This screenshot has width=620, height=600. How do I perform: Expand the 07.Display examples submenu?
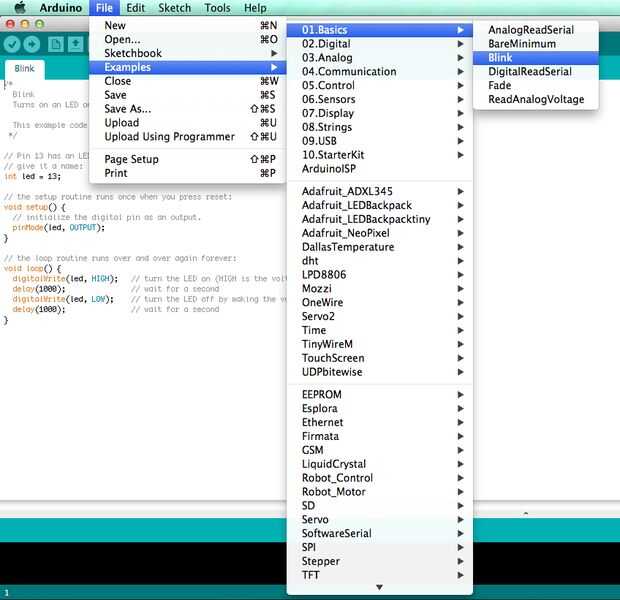[x=379, y=113]
